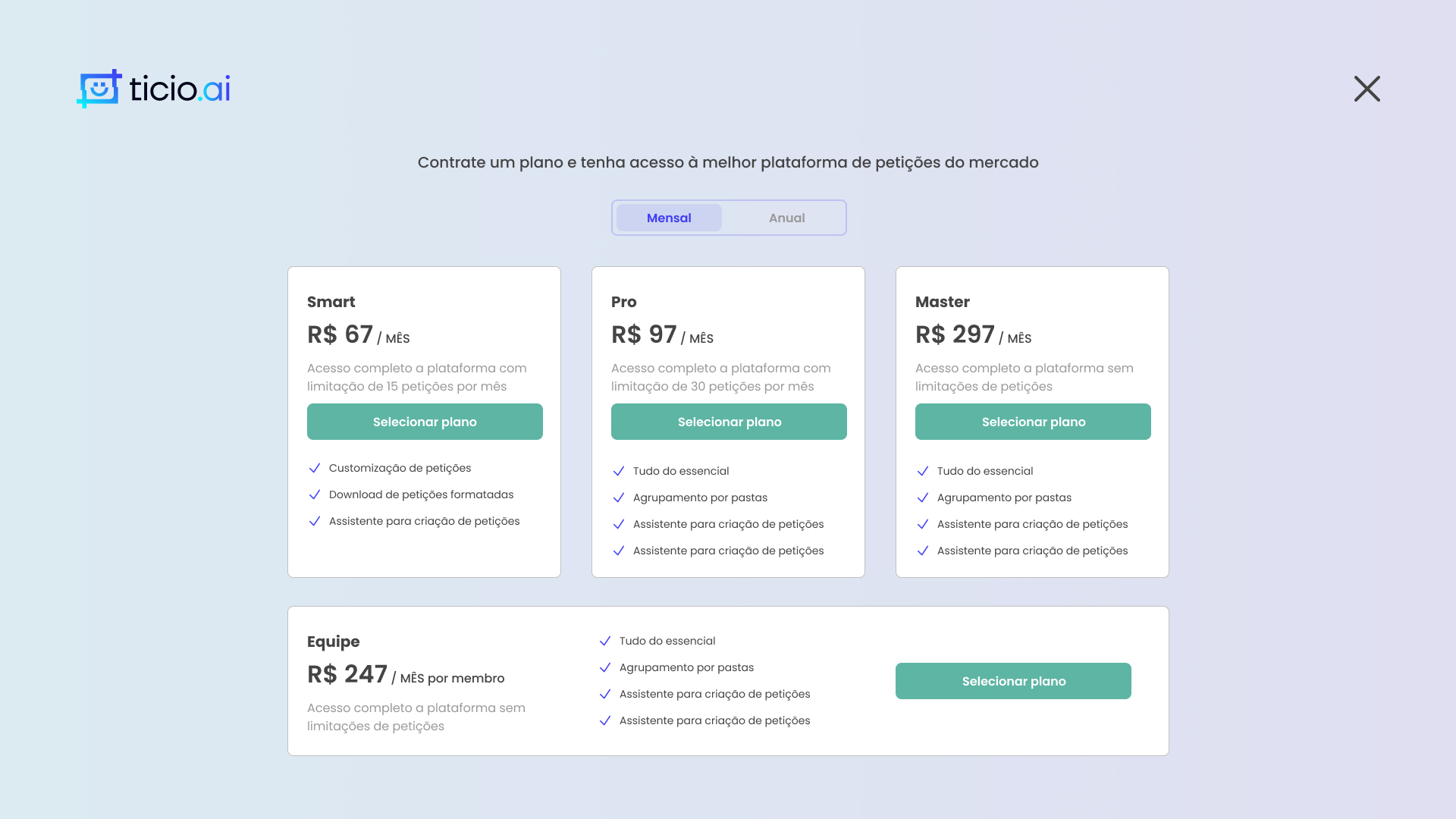The height and width of the screenshot is (819, 1456).
Task: Select the Pro plan button
Action: [729, 422]
